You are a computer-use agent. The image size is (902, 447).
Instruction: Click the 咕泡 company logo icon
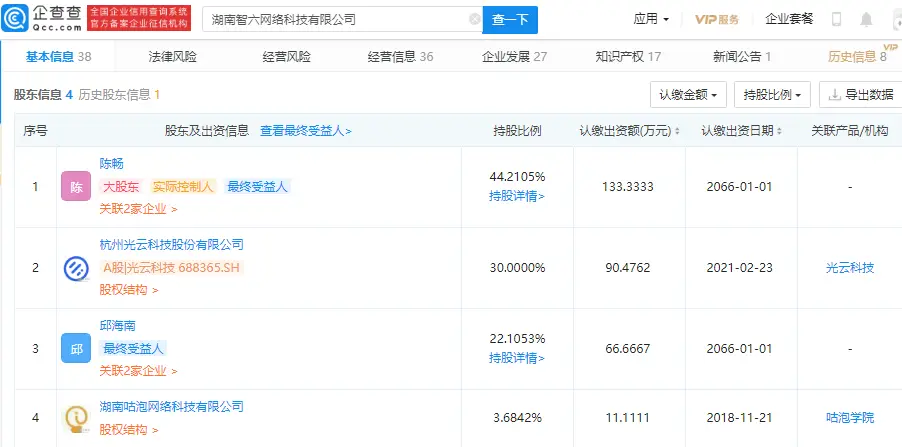coord(76,418)
